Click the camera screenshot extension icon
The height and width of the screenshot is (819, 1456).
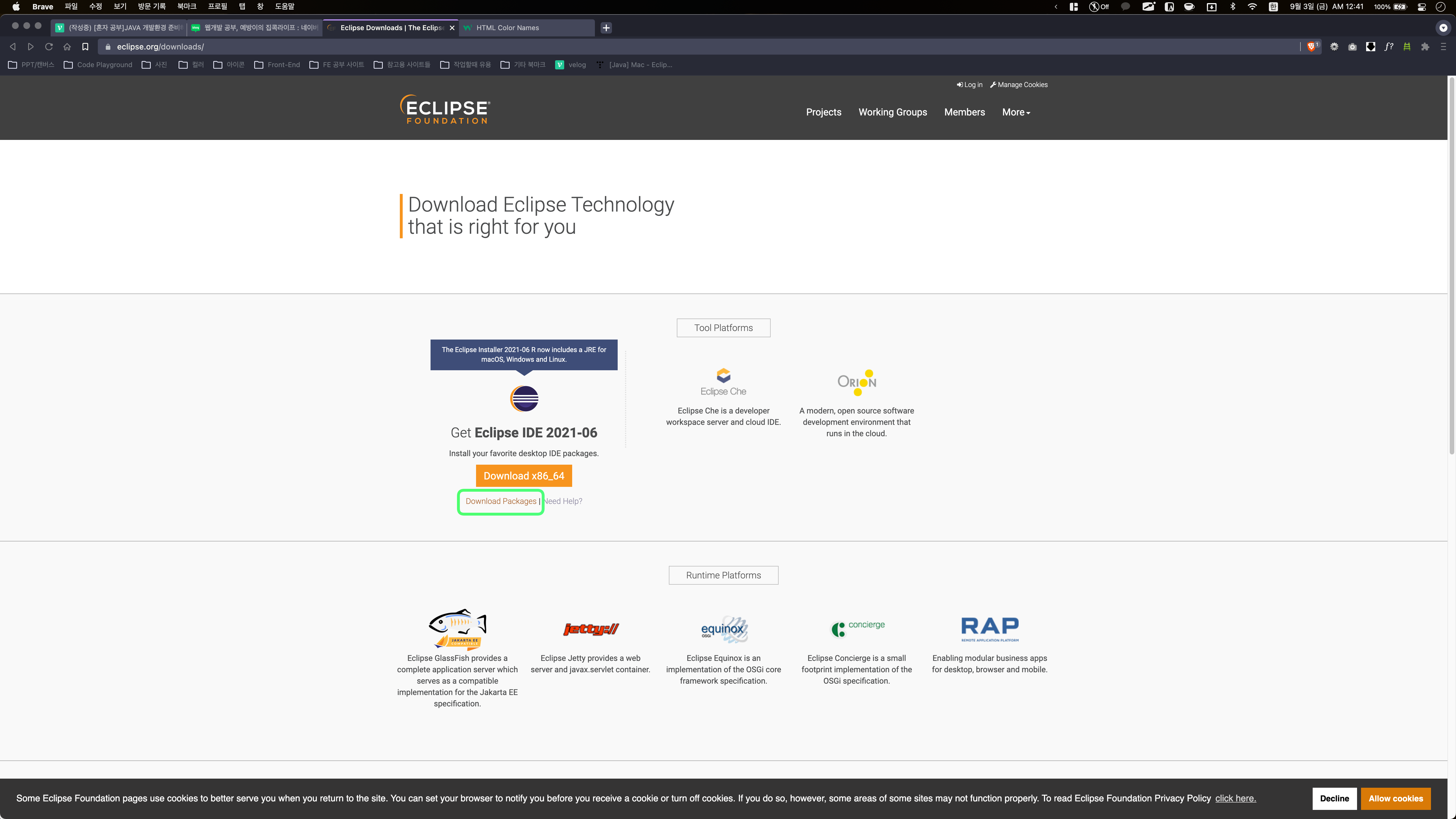(x=1352, y=47)
